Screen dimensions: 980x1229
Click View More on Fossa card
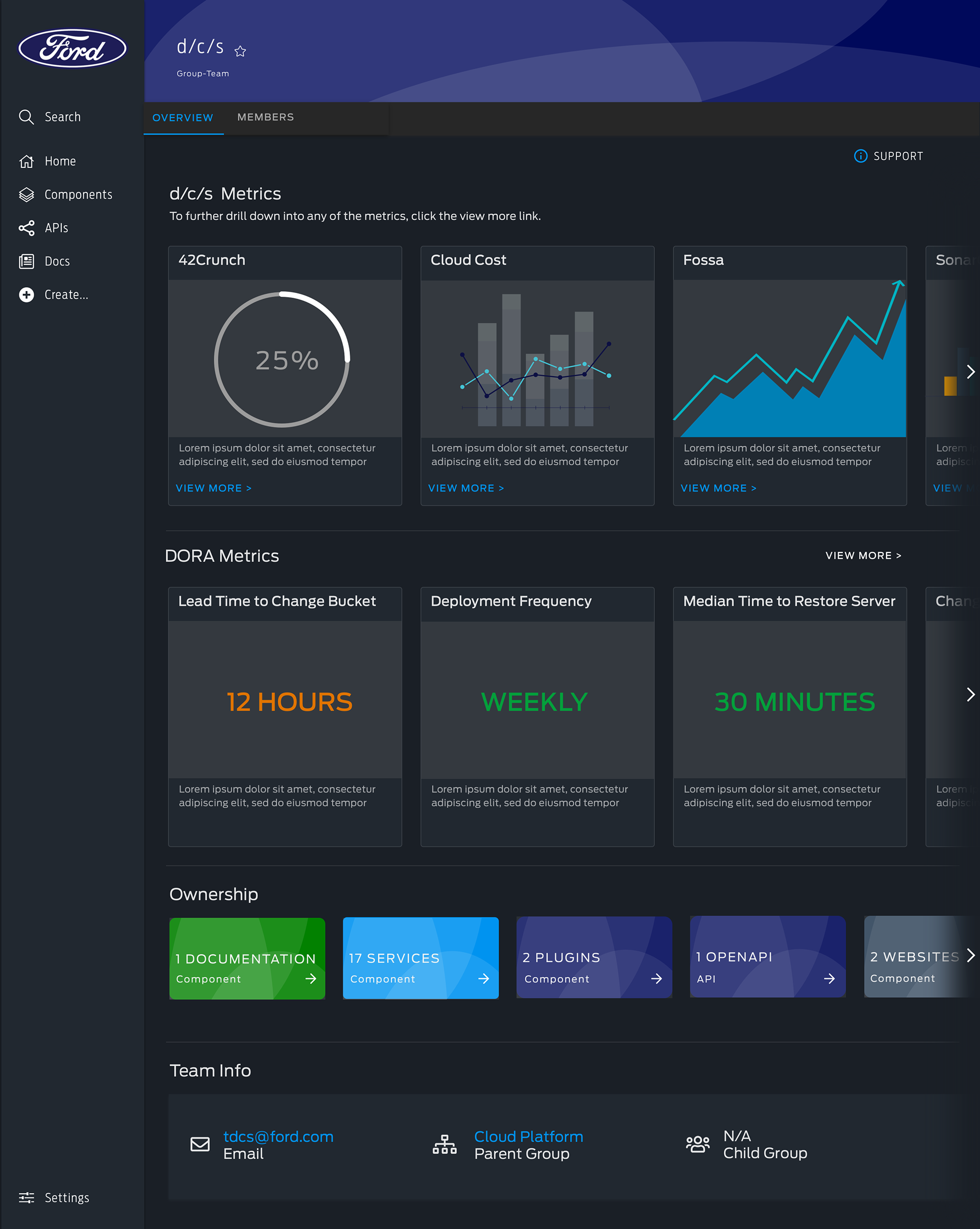(x=719, y=489)
